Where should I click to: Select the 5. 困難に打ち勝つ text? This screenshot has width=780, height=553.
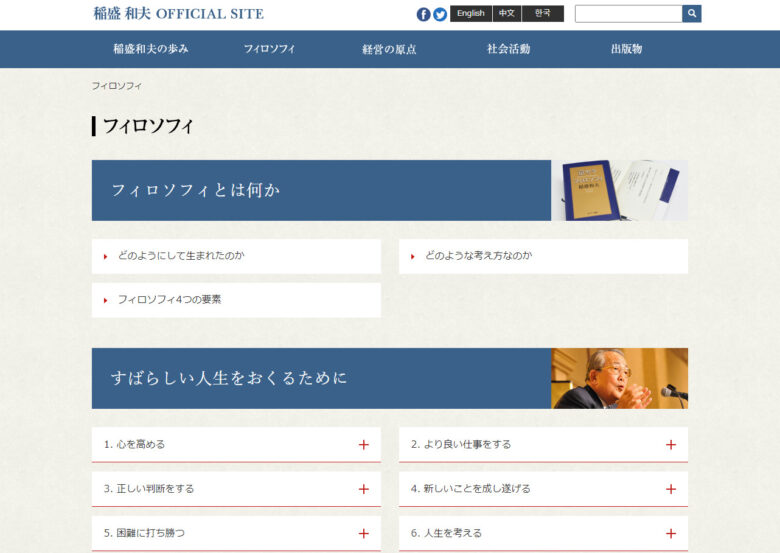(144, 533)
